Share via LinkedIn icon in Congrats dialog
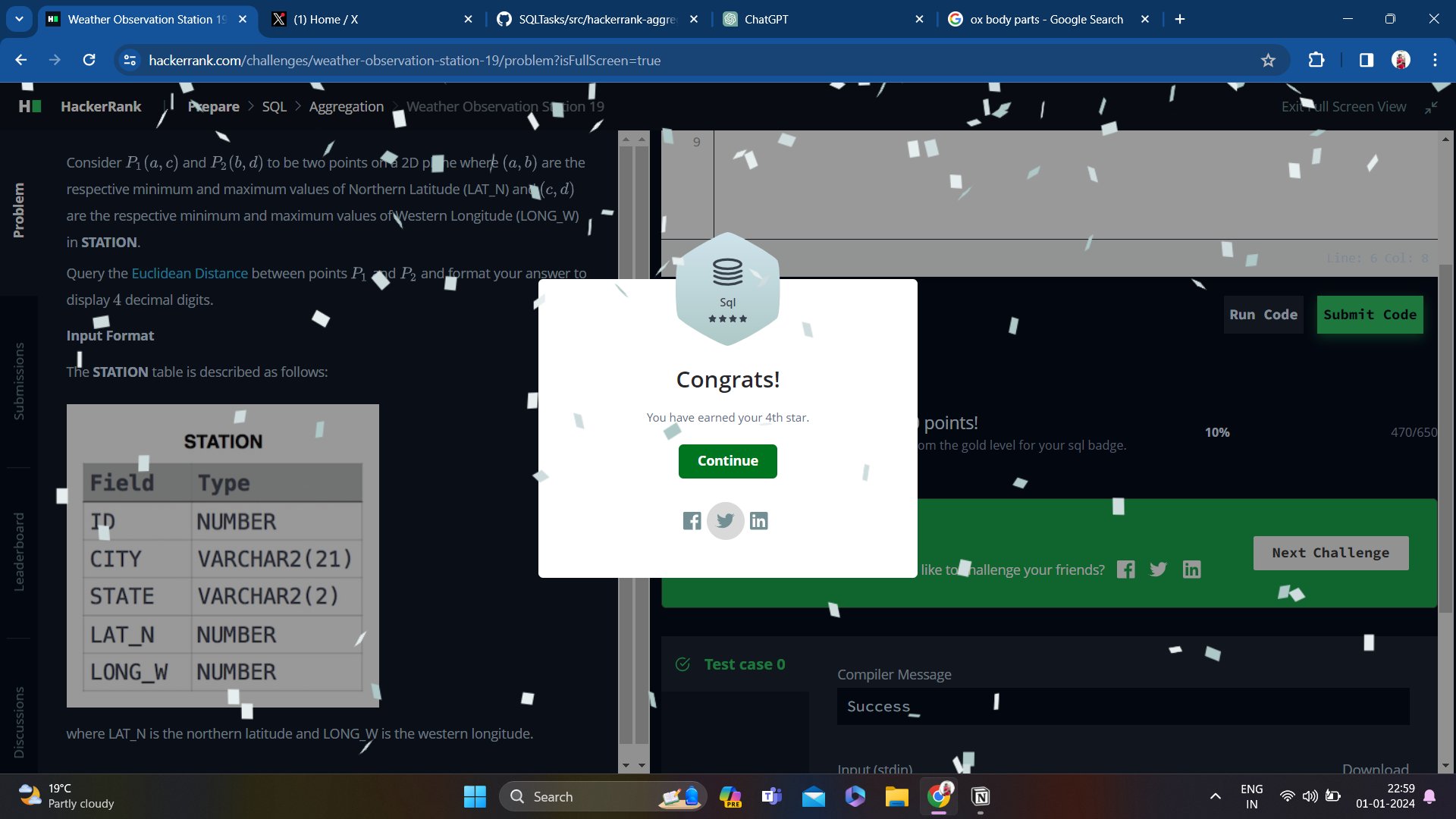This screenshot has height=819, width=1456. click(758, 521)
